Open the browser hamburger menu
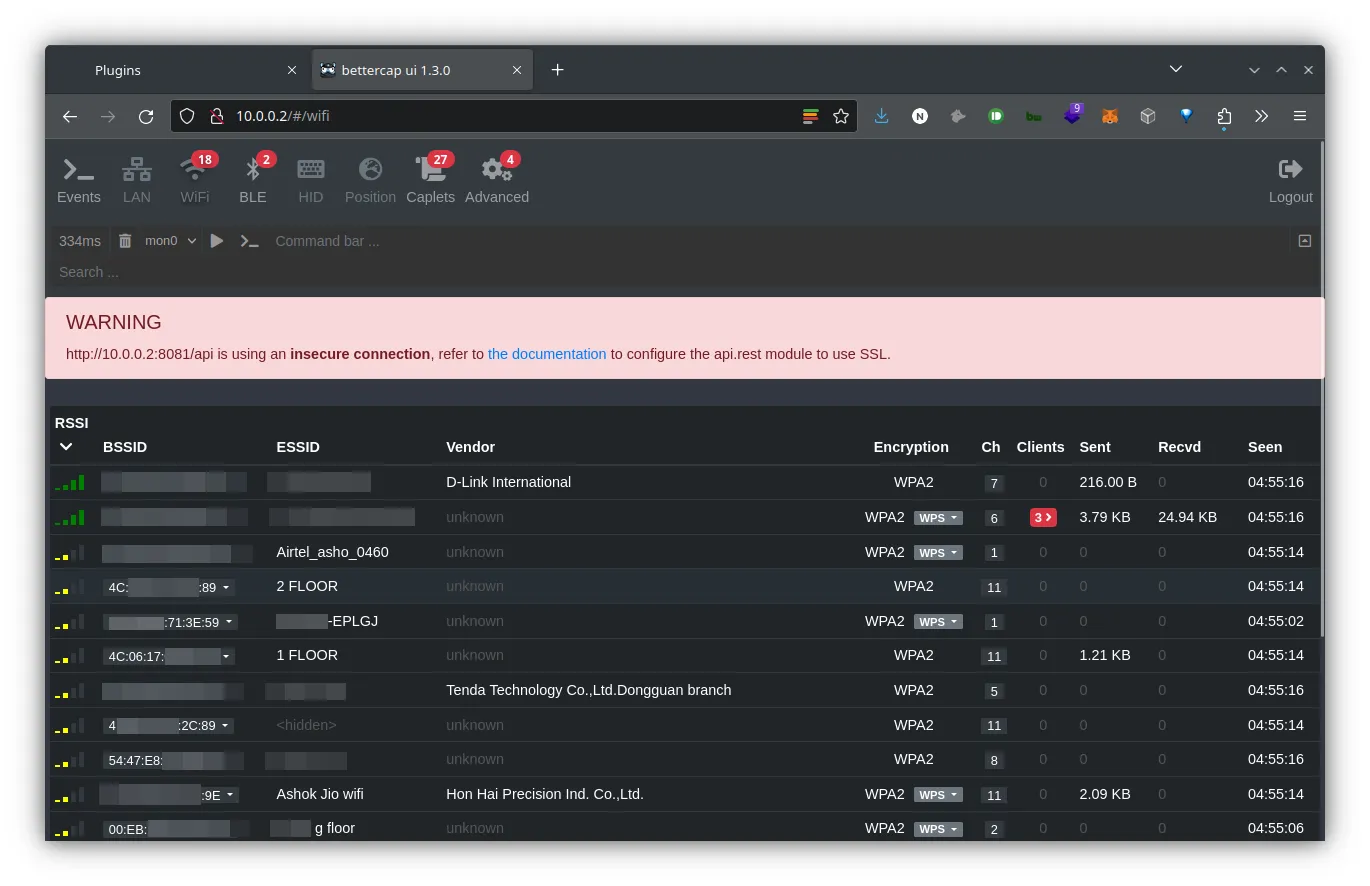The image size is (1370, 886). point(1300,116)
